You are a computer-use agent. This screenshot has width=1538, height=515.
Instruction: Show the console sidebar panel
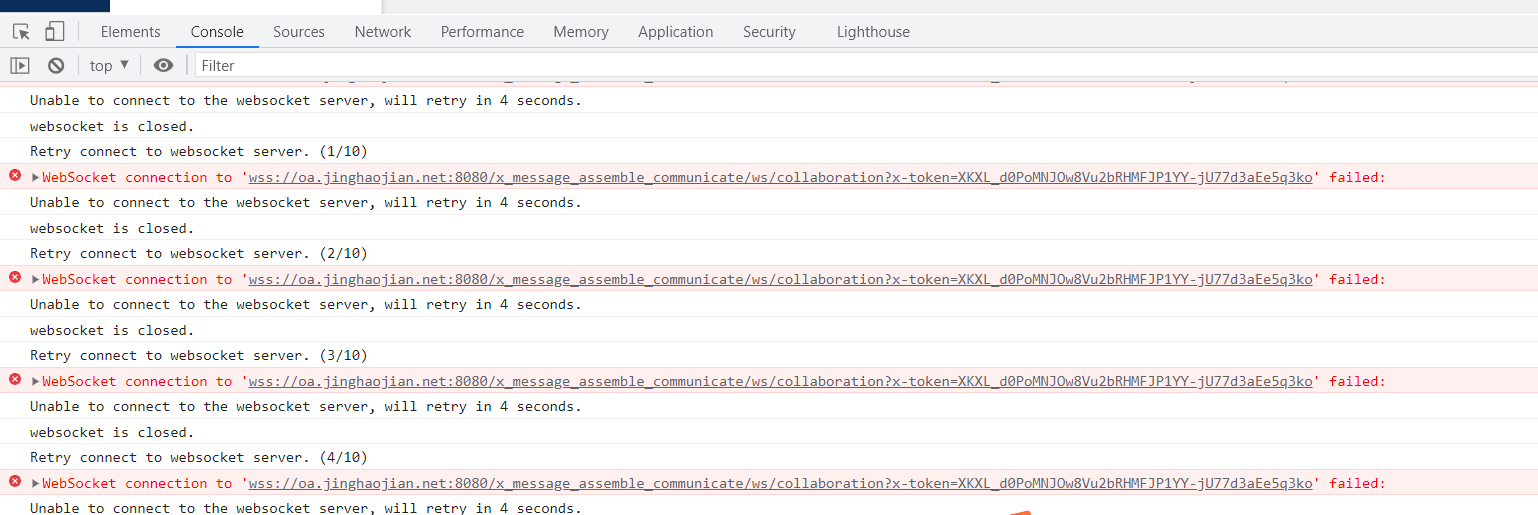(x=20, y=66)
